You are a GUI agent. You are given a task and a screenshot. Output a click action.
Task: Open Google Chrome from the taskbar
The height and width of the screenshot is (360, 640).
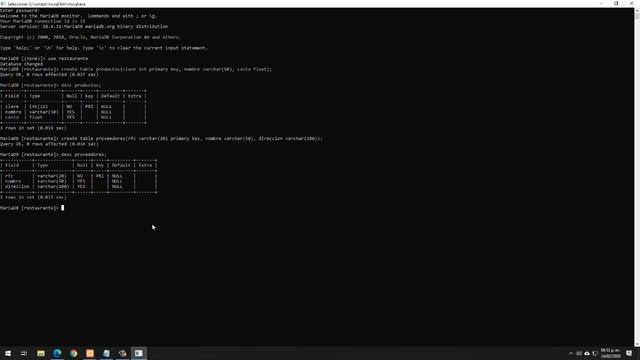(x=73, y=353)
